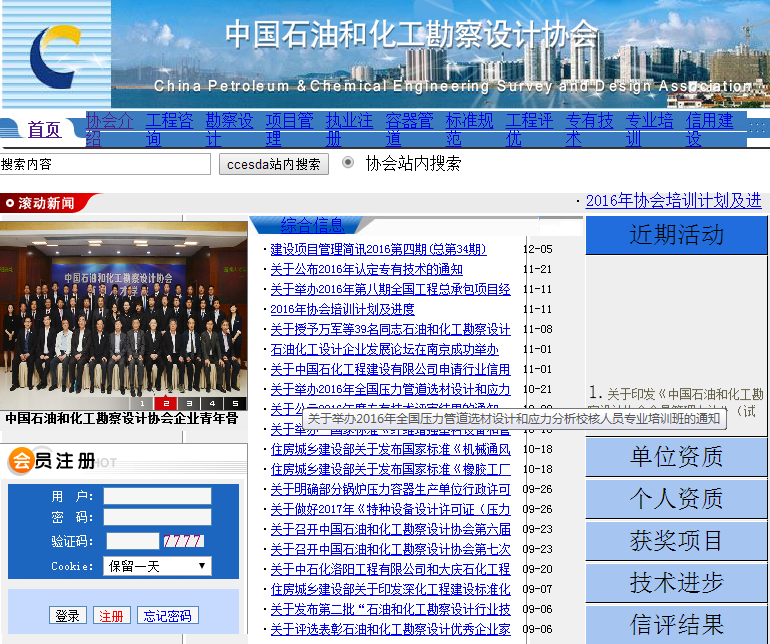The width and height of the screenshot is (770, 644).
Task: Open link 住房城乡建设部关于印发深化工程建设标准化
Action: point(390,589)
